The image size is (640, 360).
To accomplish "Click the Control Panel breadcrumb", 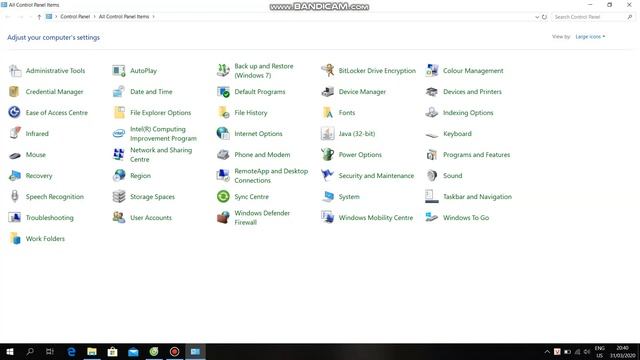I will (75, 17).
